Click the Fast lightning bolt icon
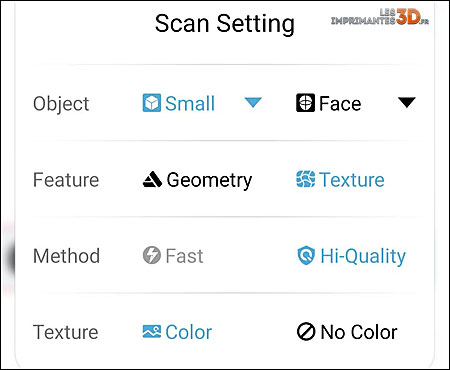 [152, 255]
